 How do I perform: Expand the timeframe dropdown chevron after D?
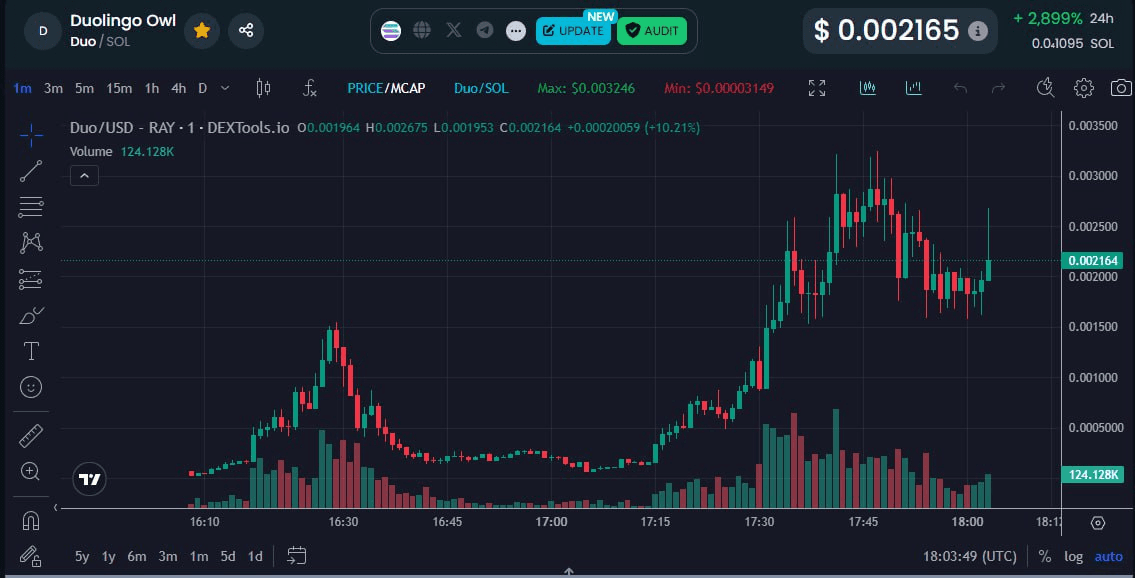tap(225, 88)
